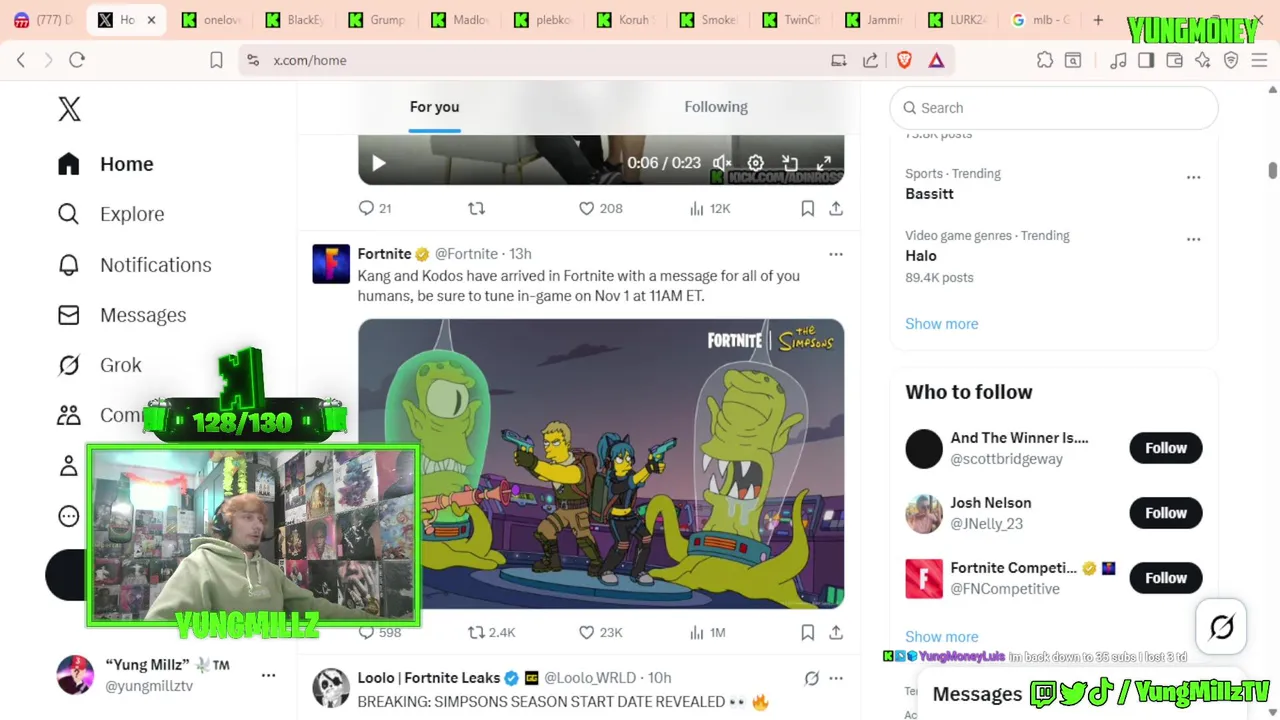Follow Fortnite Competitive account

pos(1166,578)
